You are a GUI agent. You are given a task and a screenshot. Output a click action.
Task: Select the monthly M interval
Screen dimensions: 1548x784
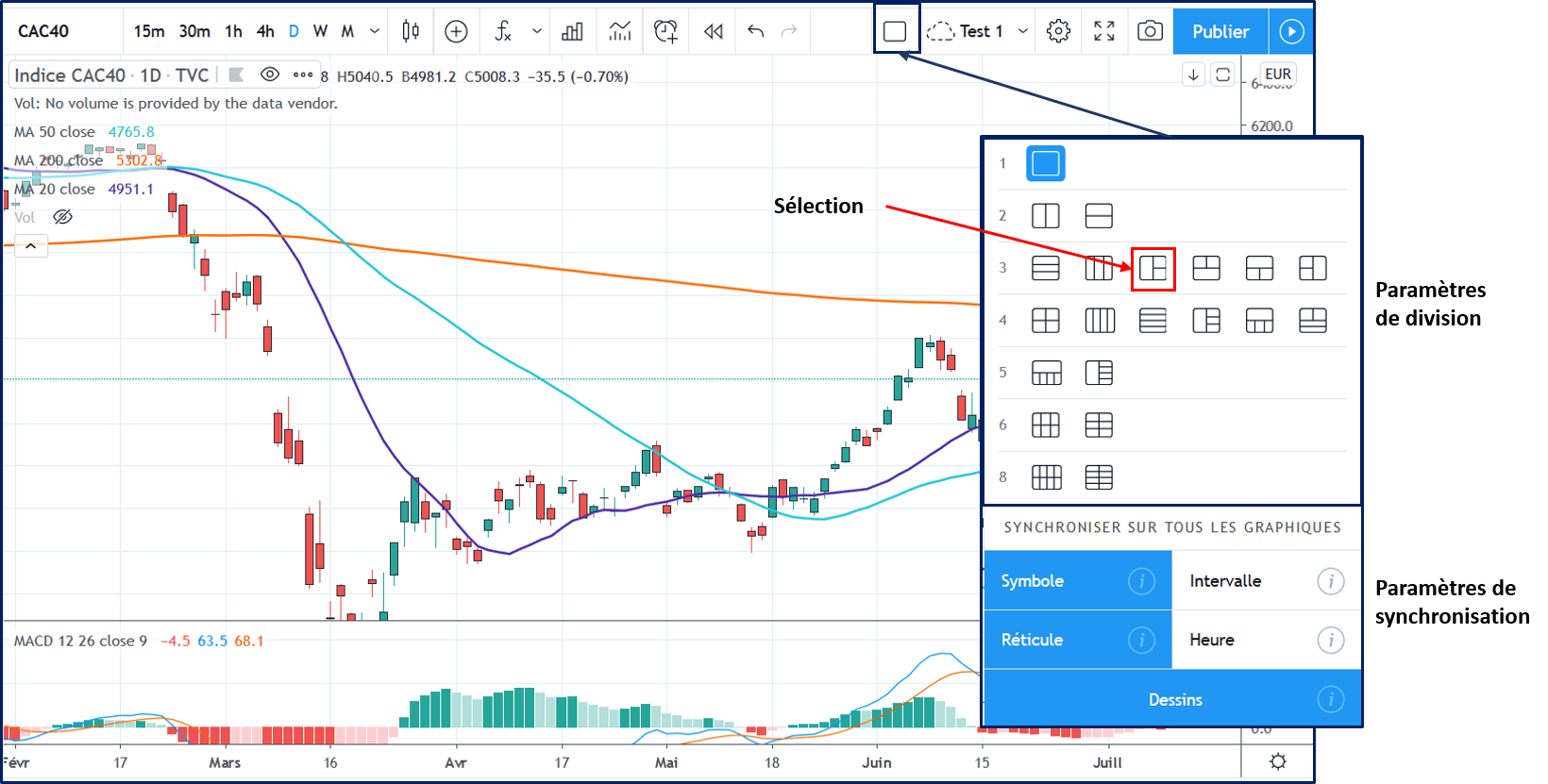[x=347, y=31]
